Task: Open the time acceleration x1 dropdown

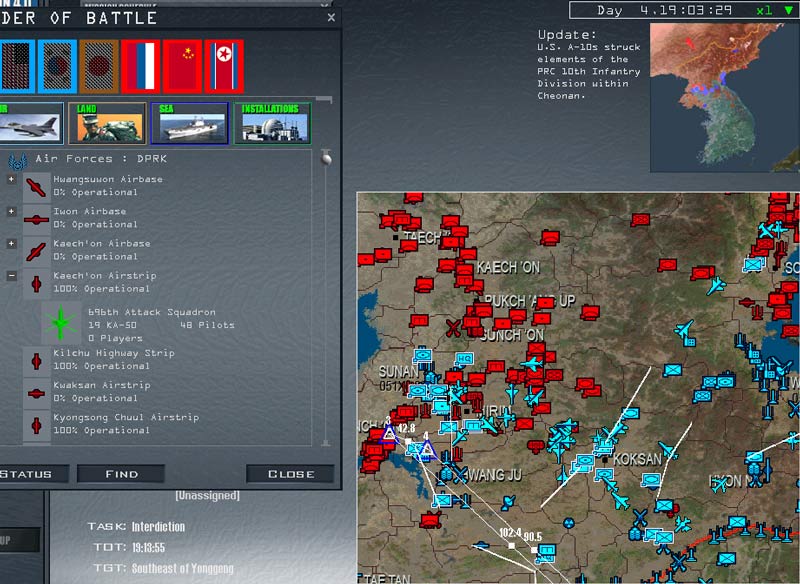Action: click(x=790, y=10)
